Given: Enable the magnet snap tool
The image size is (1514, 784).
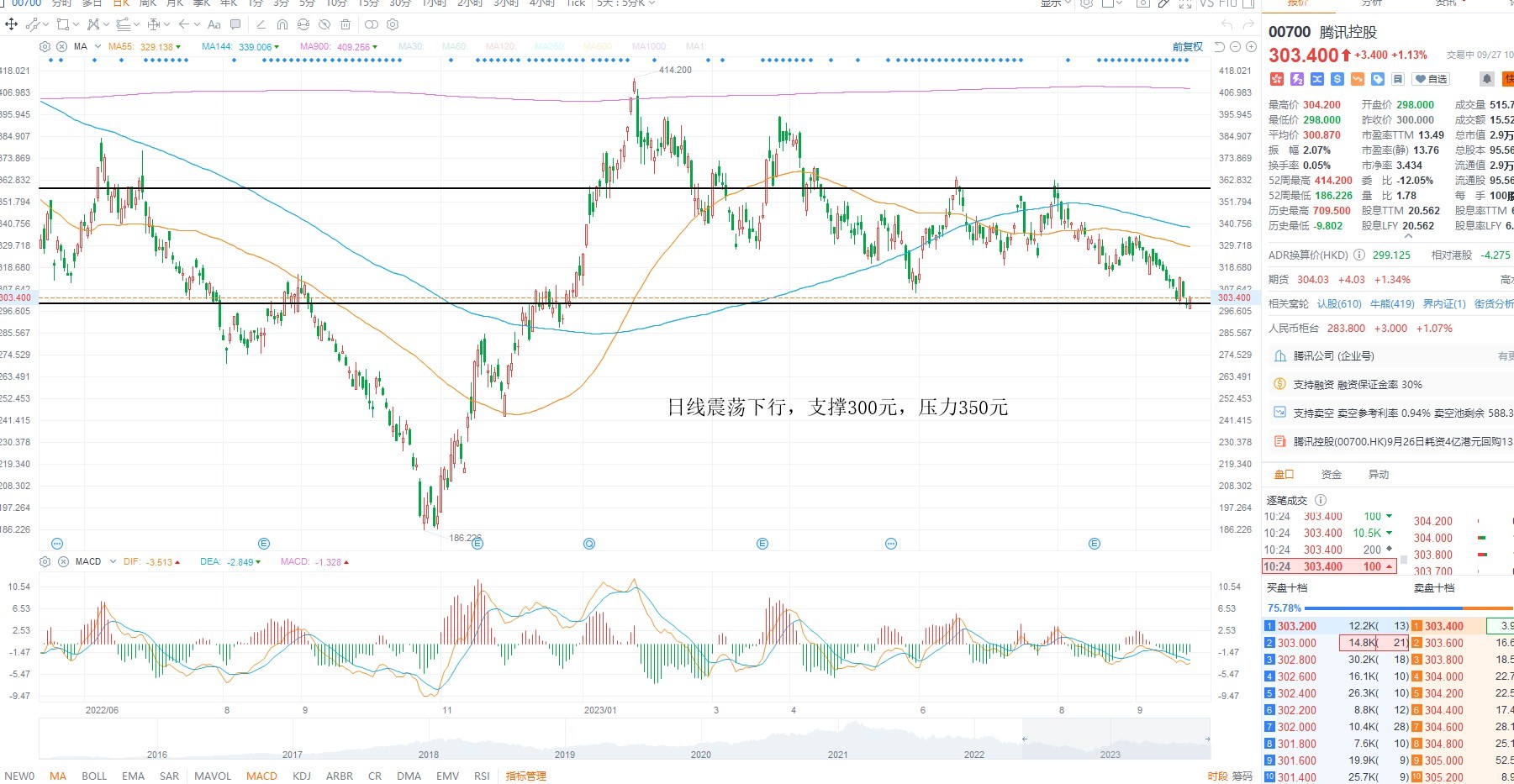Looking at the screenshot, I should (282, 24).
